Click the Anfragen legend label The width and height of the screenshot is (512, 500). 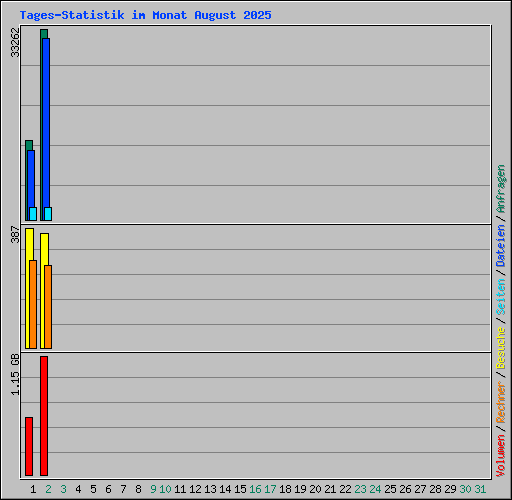[501, 189]
